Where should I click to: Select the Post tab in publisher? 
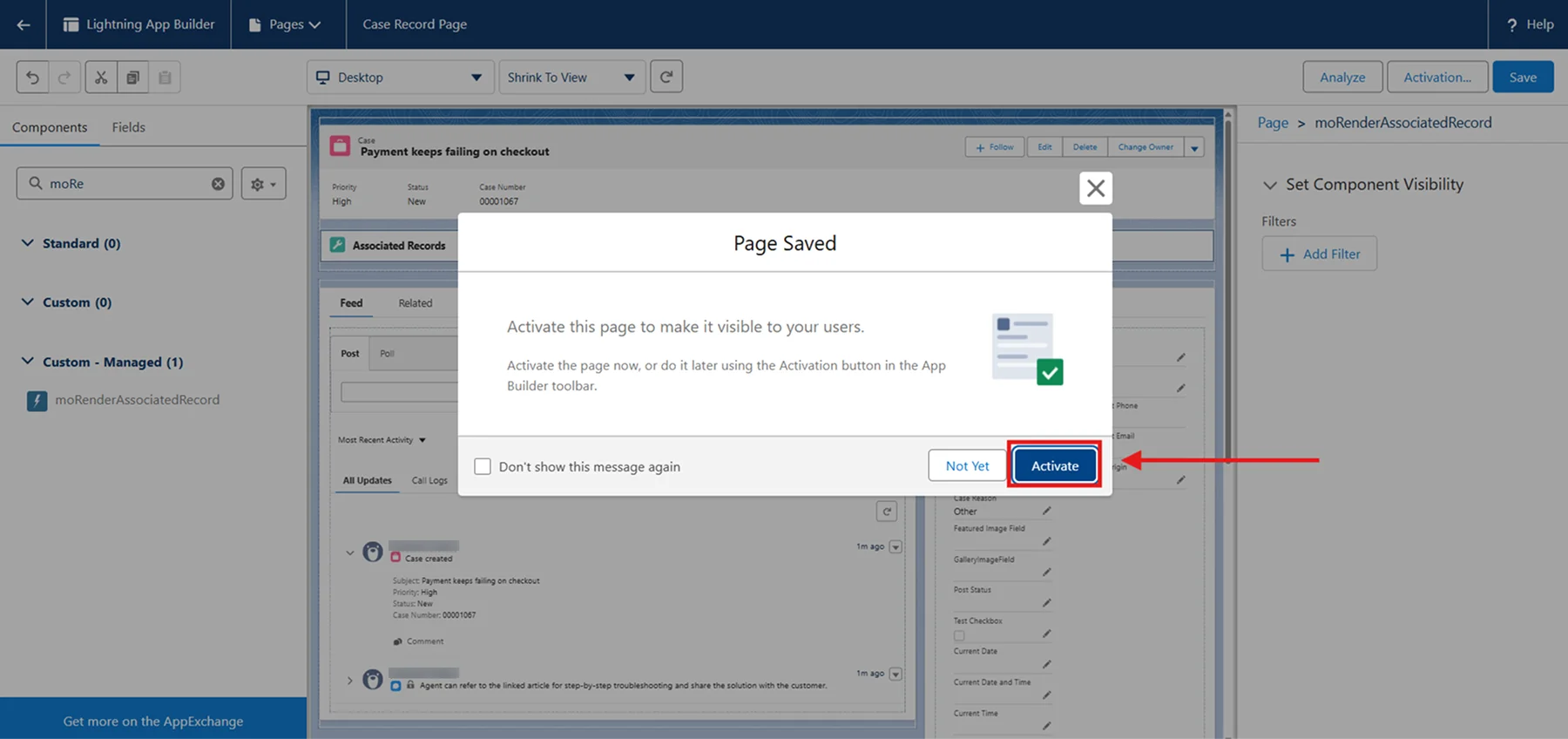point(350,354)
